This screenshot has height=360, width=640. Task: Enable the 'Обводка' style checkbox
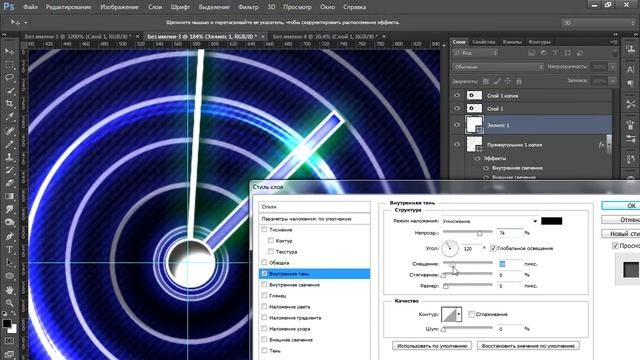[264, 262]
